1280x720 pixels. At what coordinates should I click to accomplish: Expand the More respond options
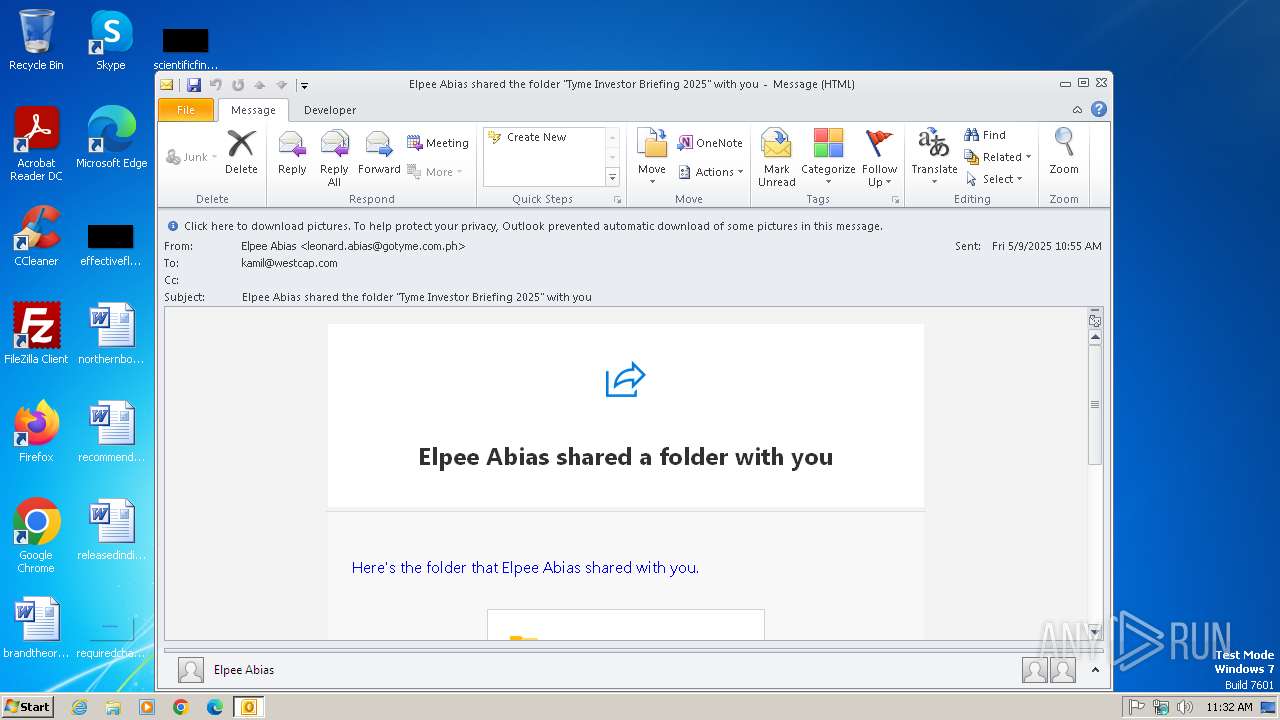click(435, 172)
